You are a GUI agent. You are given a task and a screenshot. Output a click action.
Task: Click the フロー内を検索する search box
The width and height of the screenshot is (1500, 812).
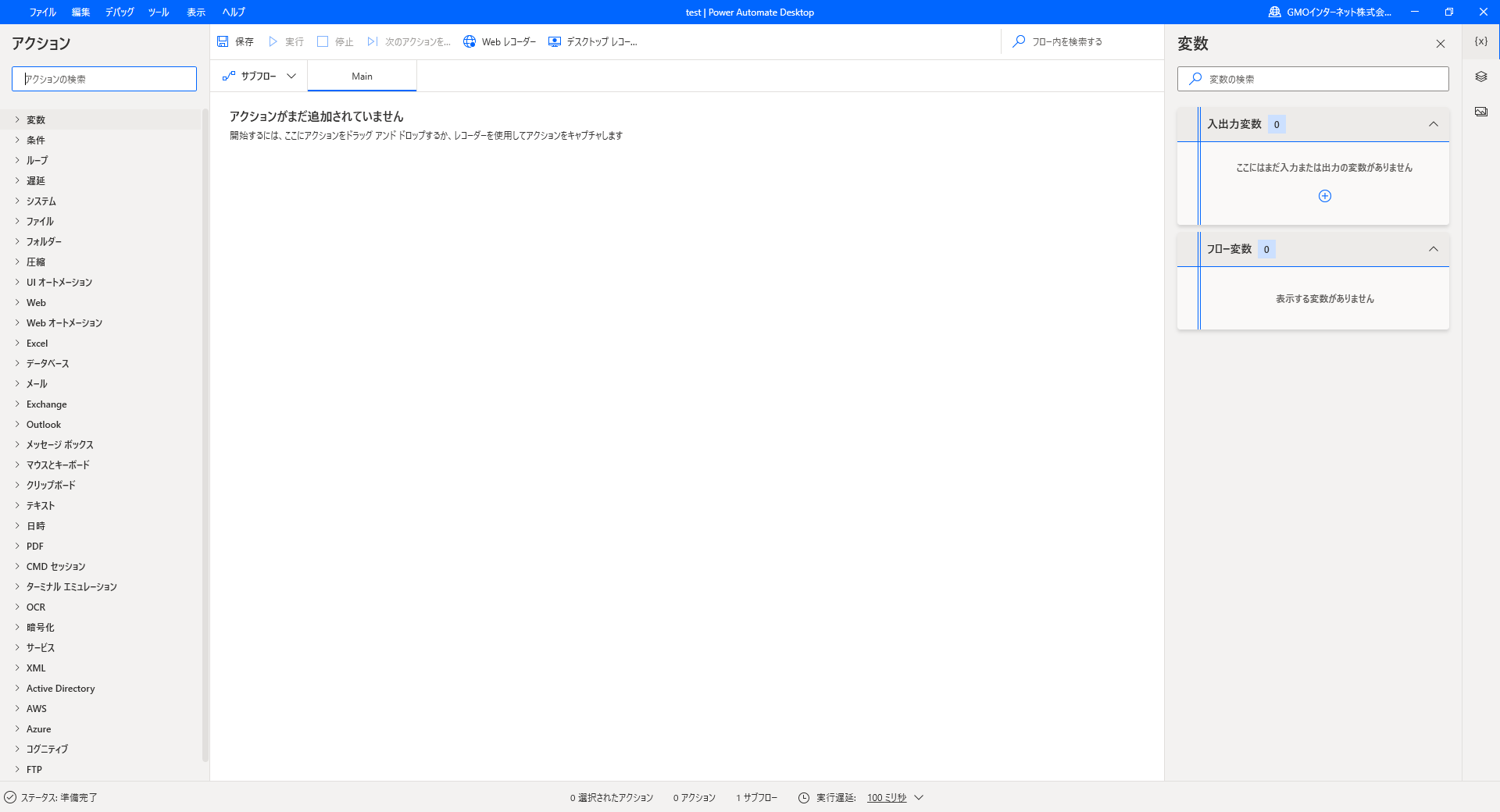[1082, 41]
